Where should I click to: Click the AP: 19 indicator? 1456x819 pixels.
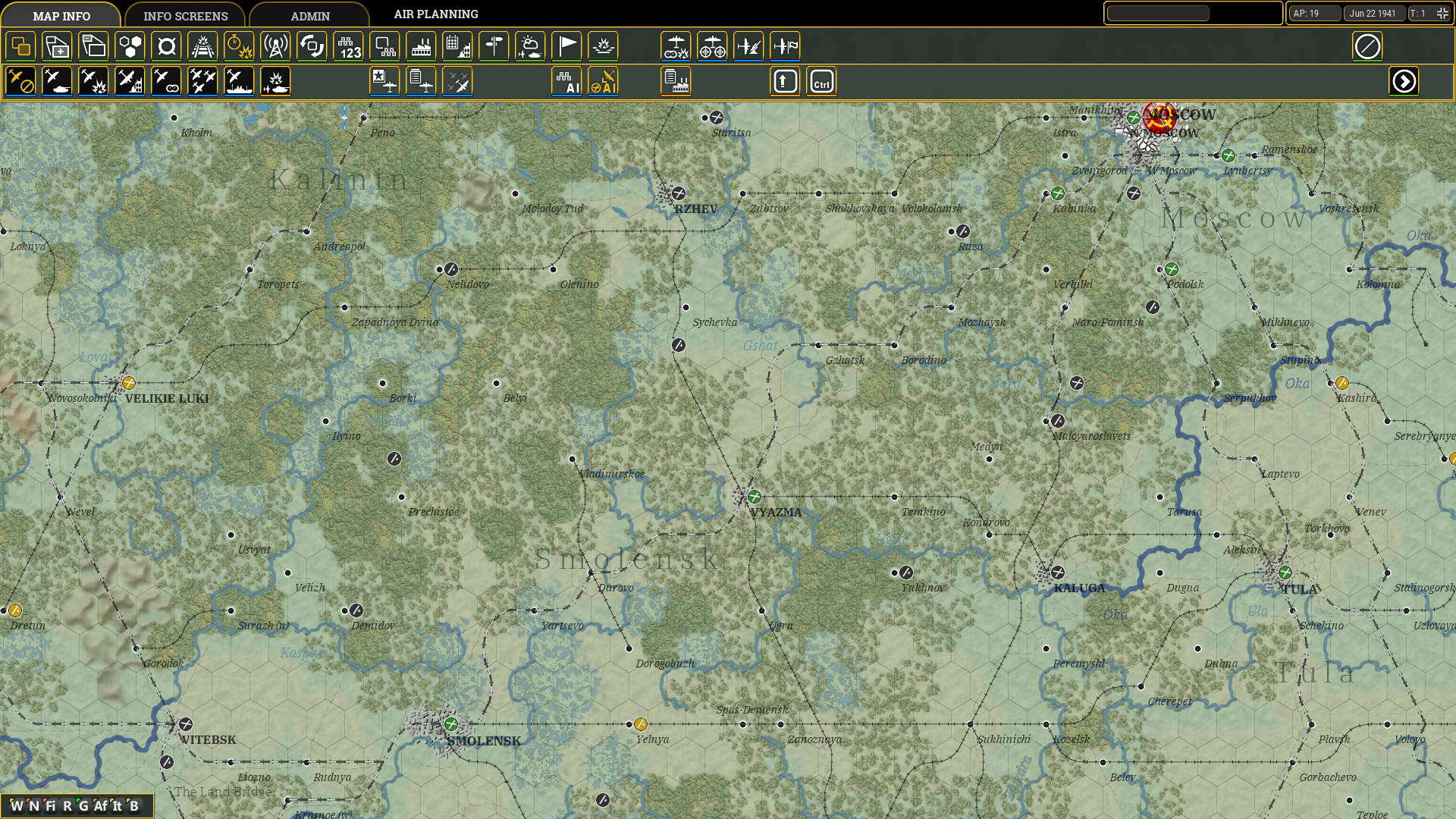pos(1315,13)
